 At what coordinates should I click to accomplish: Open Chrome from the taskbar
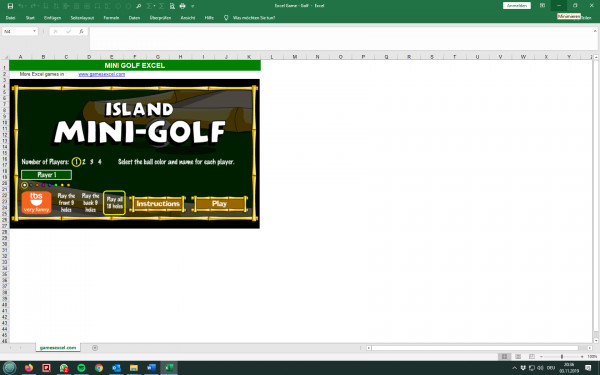[99, 368]
